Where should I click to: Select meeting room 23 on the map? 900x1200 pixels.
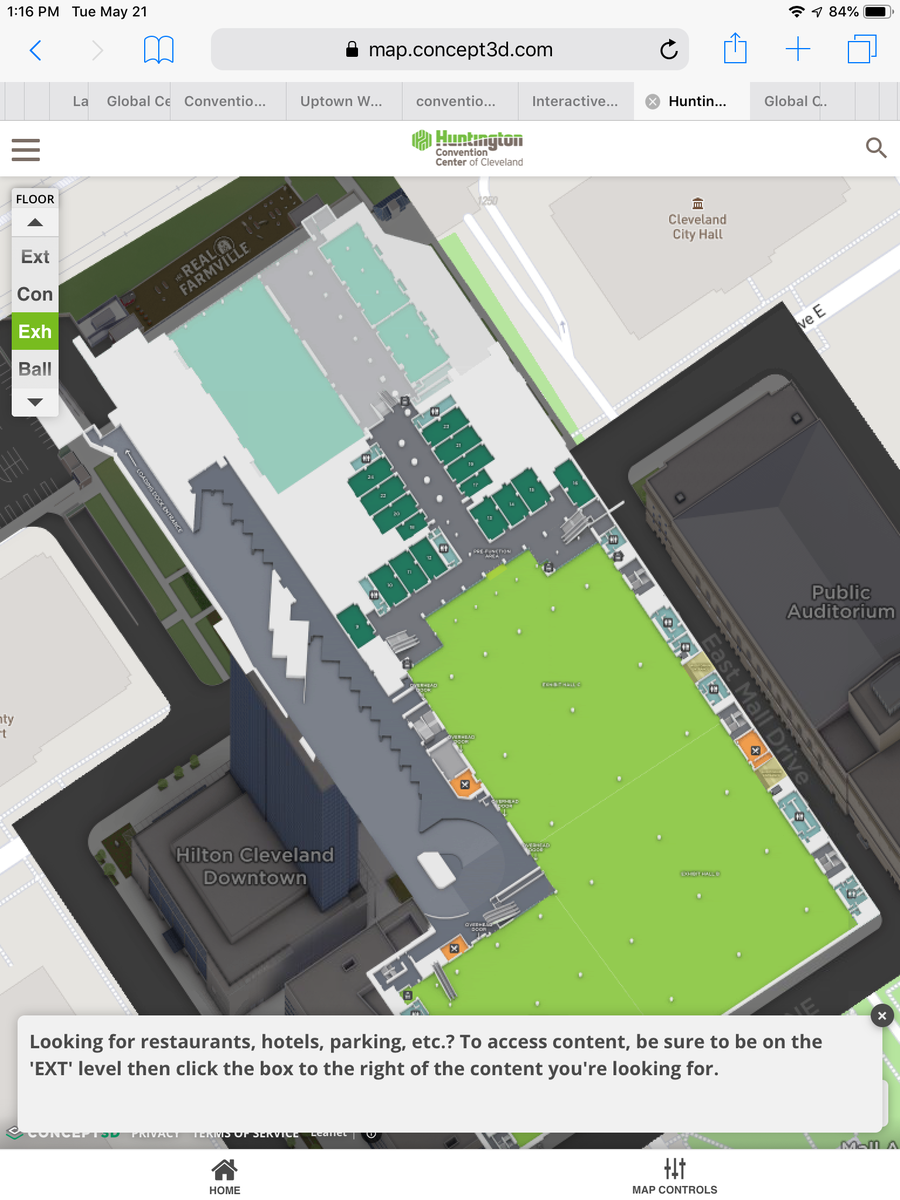point(444,424)
